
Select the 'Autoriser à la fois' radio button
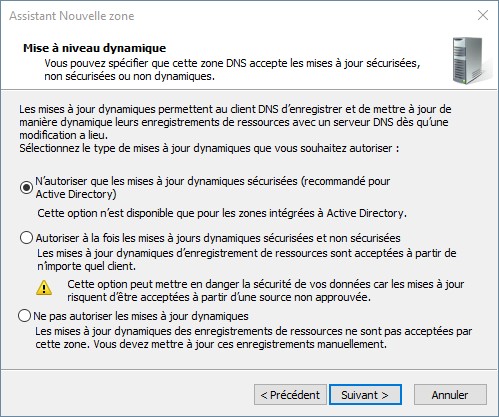click(x=26, y=238)
